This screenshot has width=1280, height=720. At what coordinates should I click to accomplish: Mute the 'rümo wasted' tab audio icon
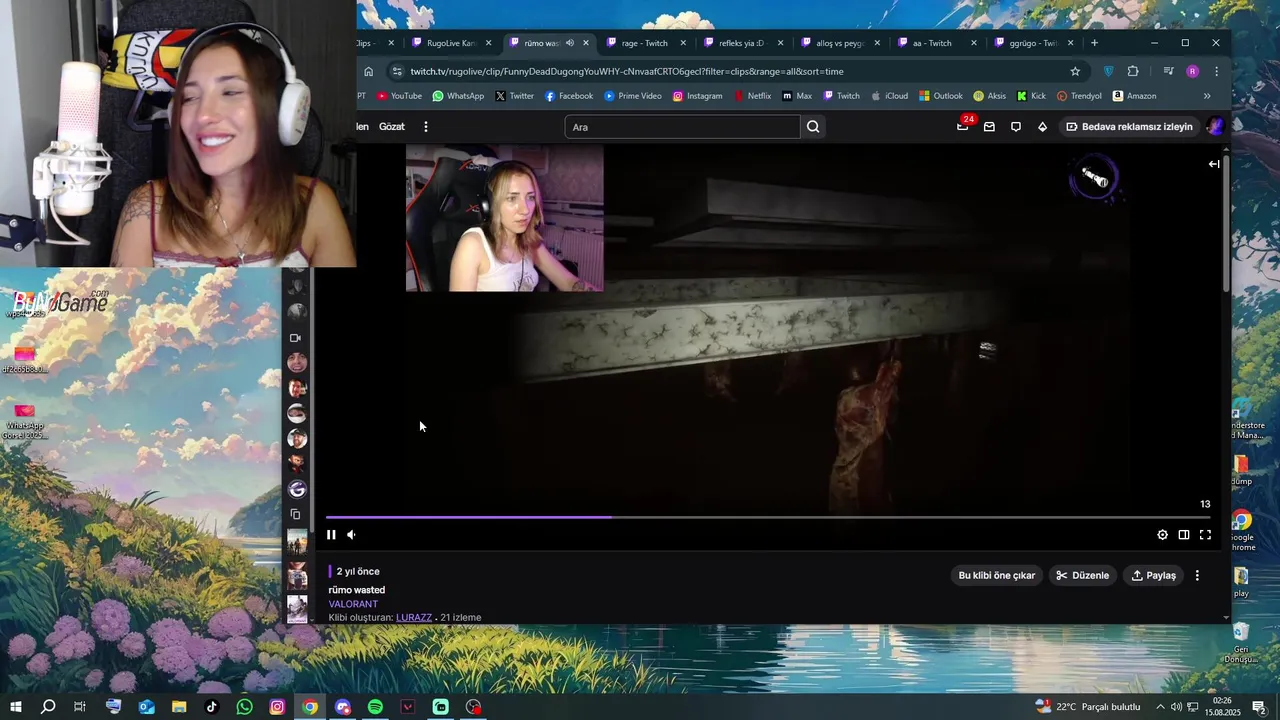569,43
